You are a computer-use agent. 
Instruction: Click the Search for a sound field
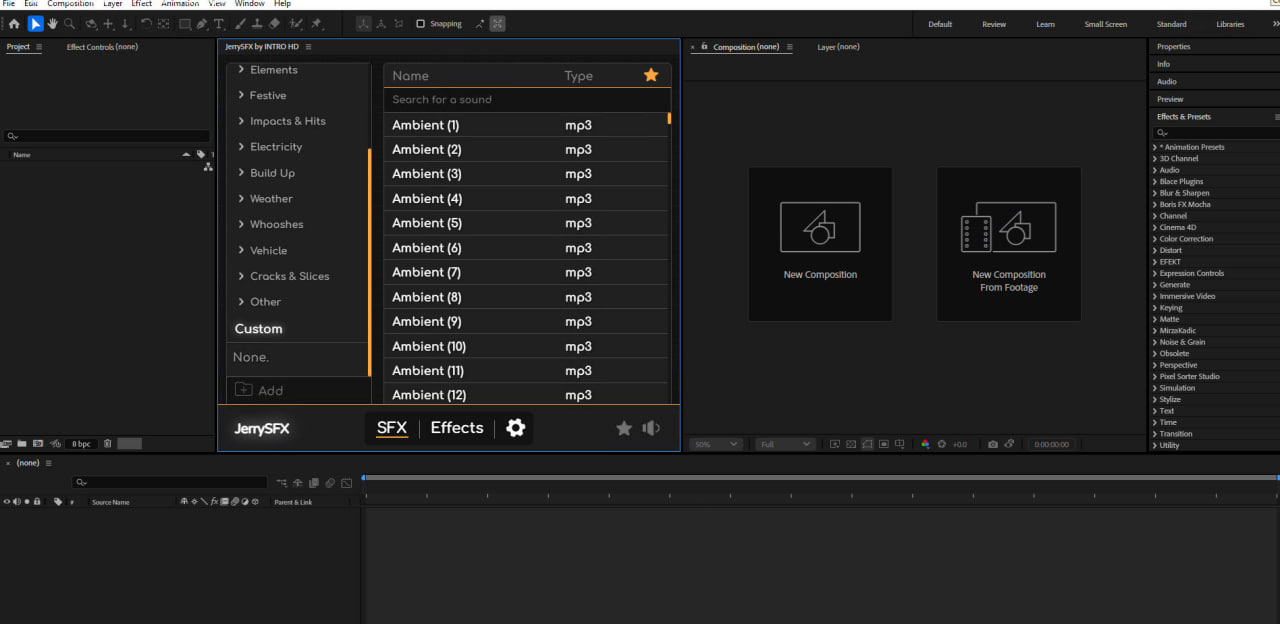(525, 100)
